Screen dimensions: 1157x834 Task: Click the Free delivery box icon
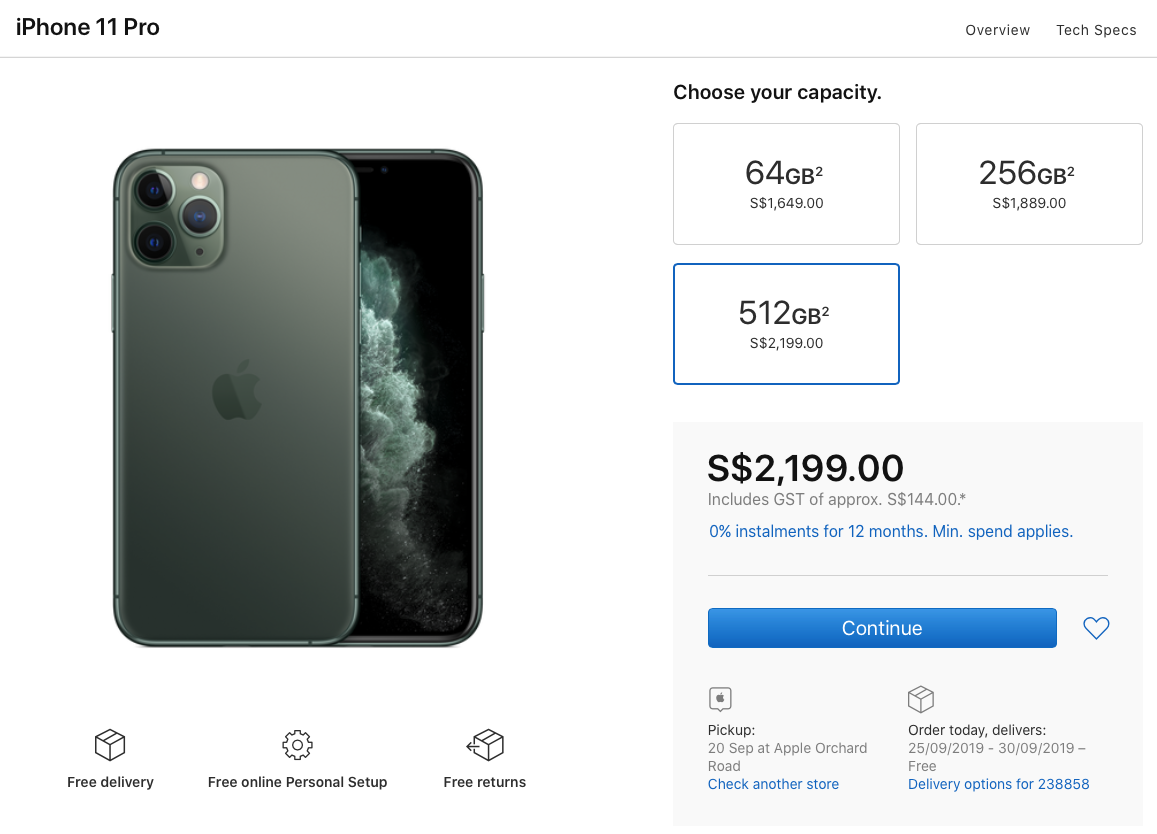click(110, 745)
